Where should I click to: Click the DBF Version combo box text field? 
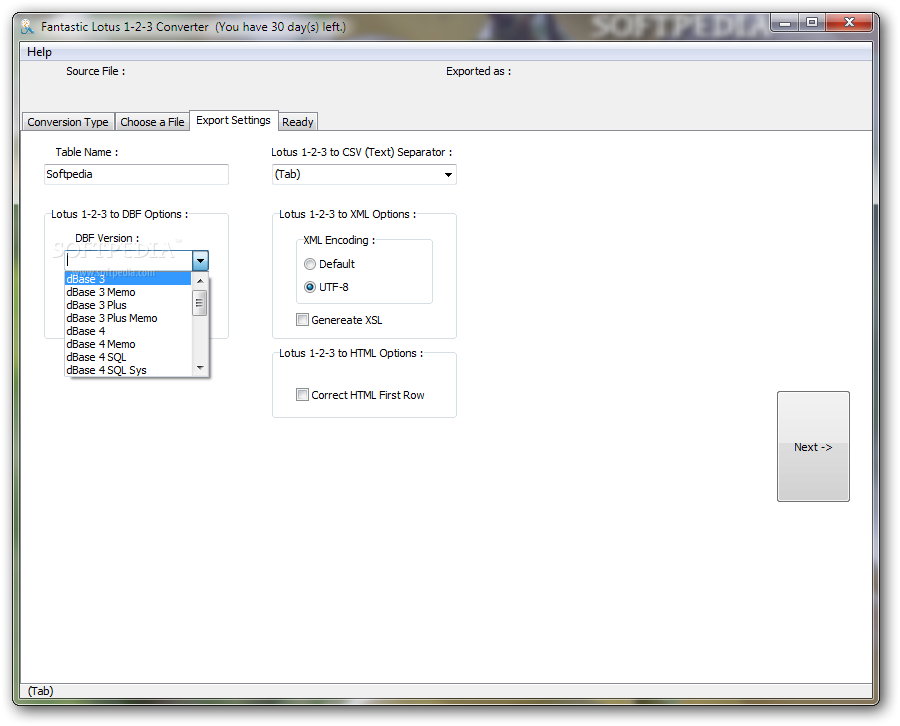(x=128, y=261)
